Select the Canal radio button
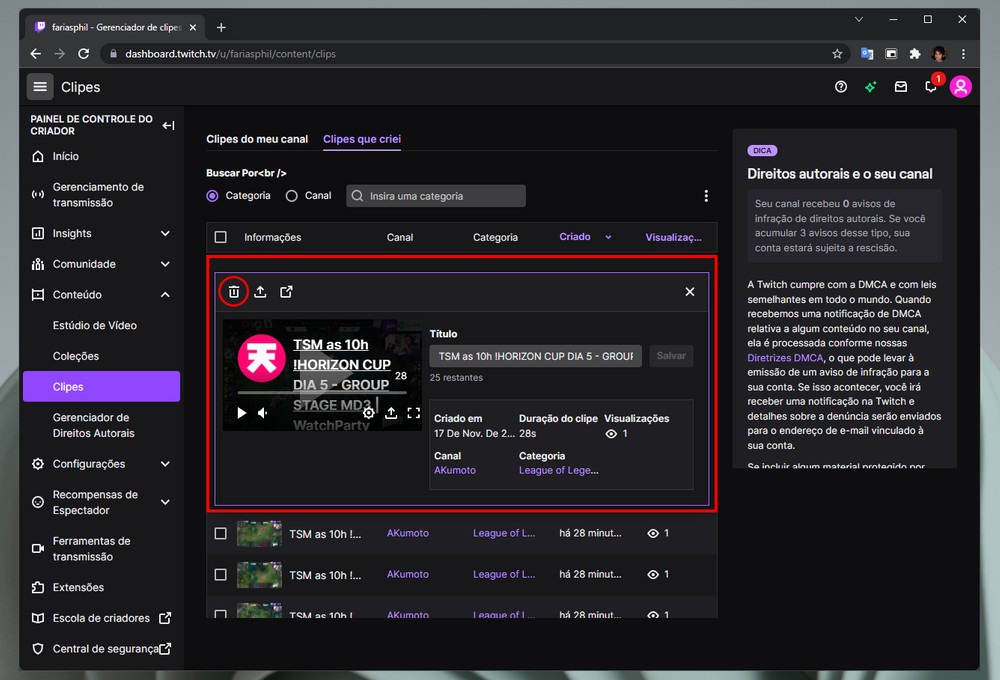 (x=292, y=196)
